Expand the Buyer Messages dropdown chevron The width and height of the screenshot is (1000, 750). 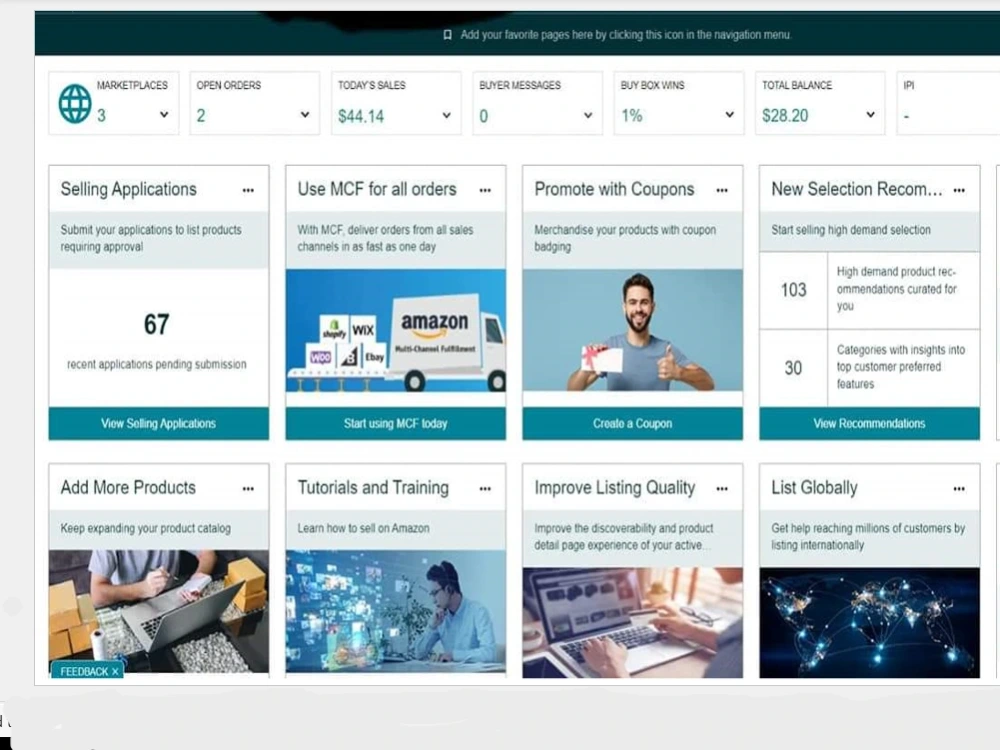pos(588,115)
